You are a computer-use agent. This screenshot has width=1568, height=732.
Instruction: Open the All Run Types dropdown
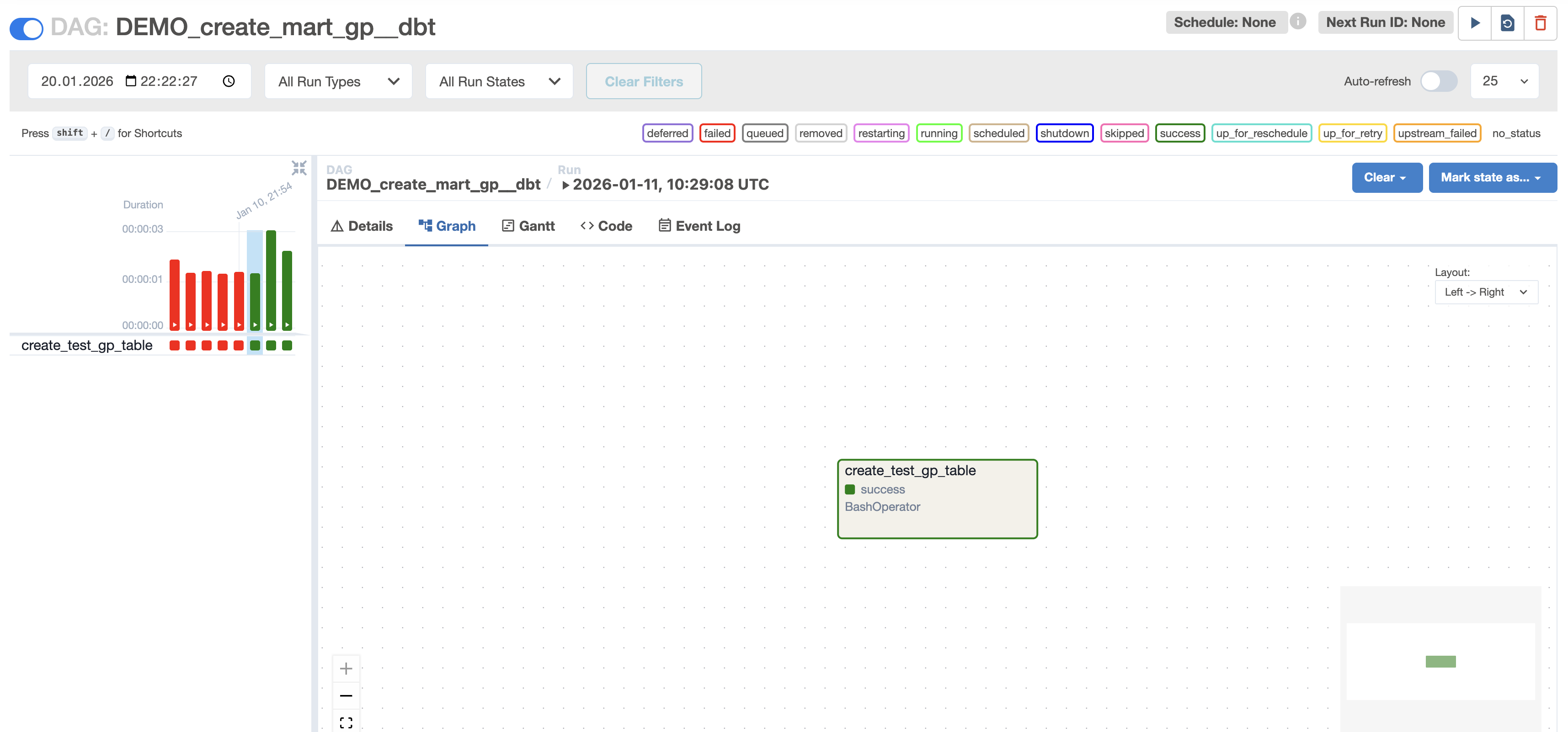point(338,81)
